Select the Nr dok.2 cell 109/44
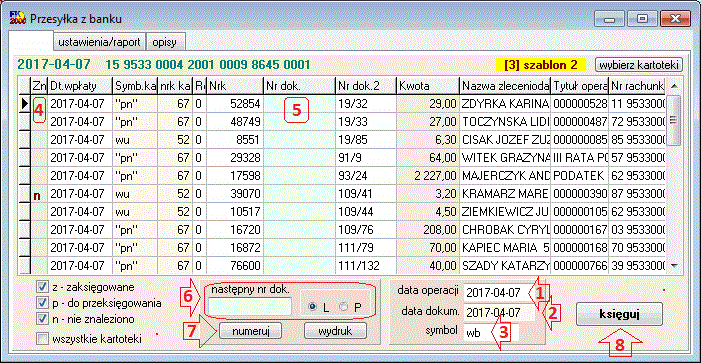 (365, 212)
